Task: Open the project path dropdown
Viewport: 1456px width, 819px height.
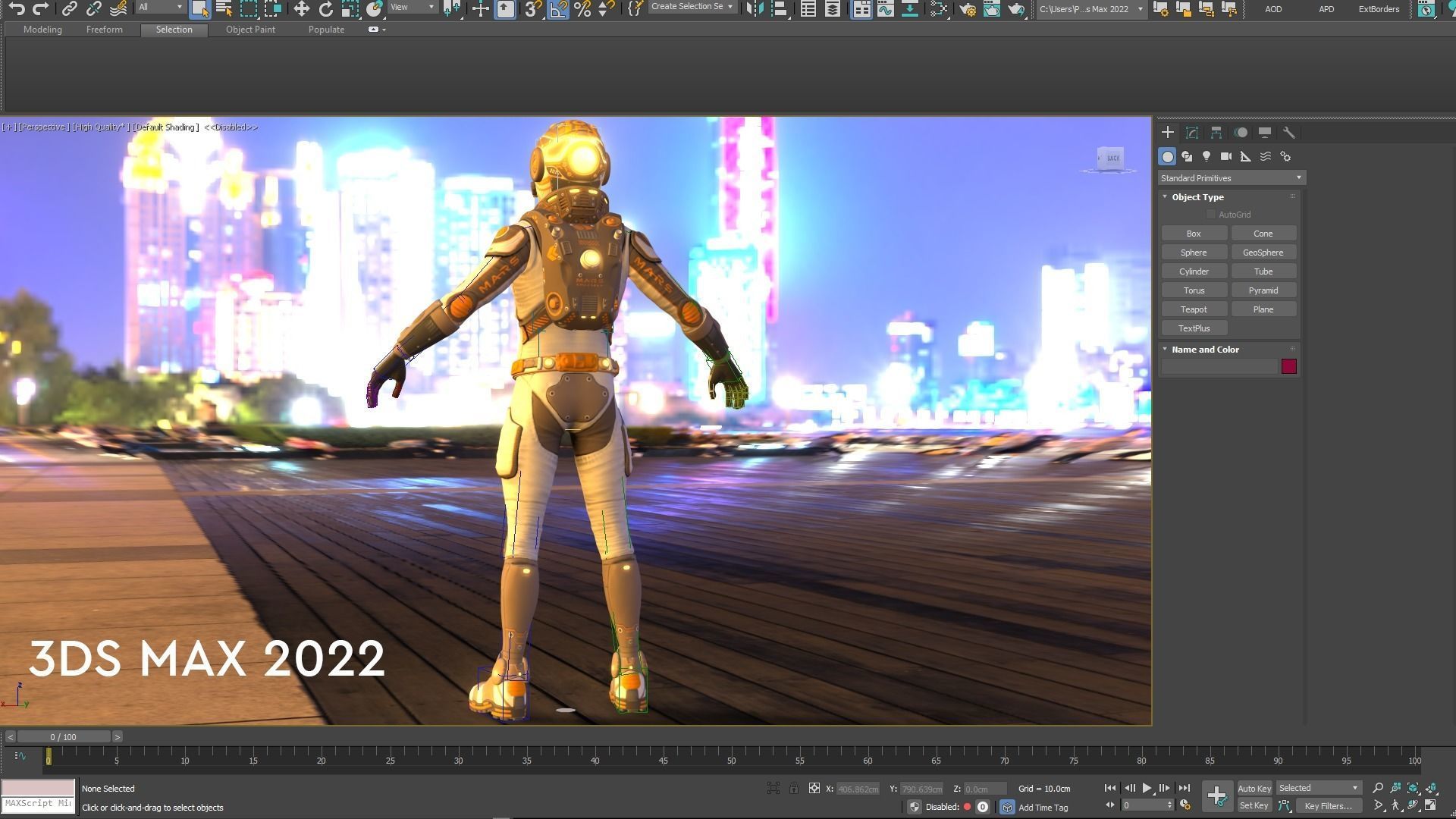Action: click(1090, 9)
